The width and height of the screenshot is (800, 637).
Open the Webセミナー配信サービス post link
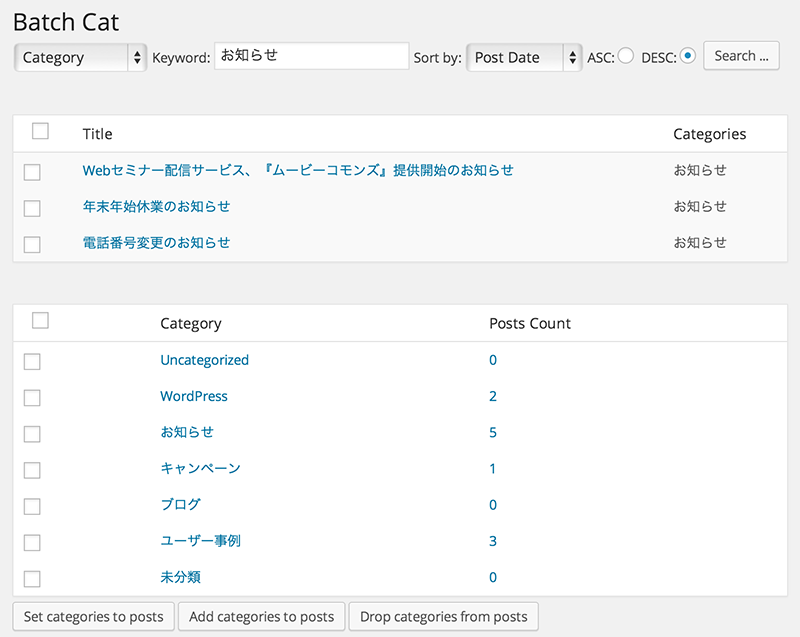click(x=298, y=170)
